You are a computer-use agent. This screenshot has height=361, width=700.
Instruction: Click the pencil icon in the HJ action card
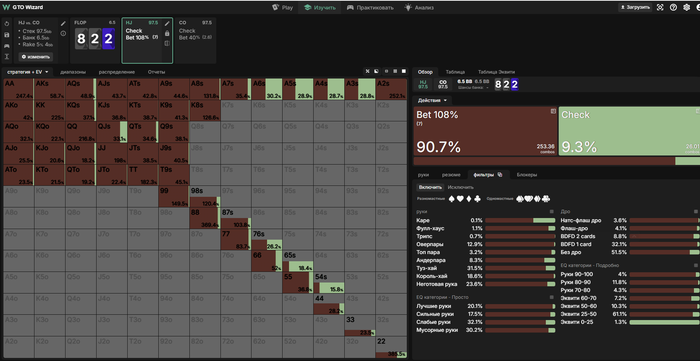click(167, 23)
